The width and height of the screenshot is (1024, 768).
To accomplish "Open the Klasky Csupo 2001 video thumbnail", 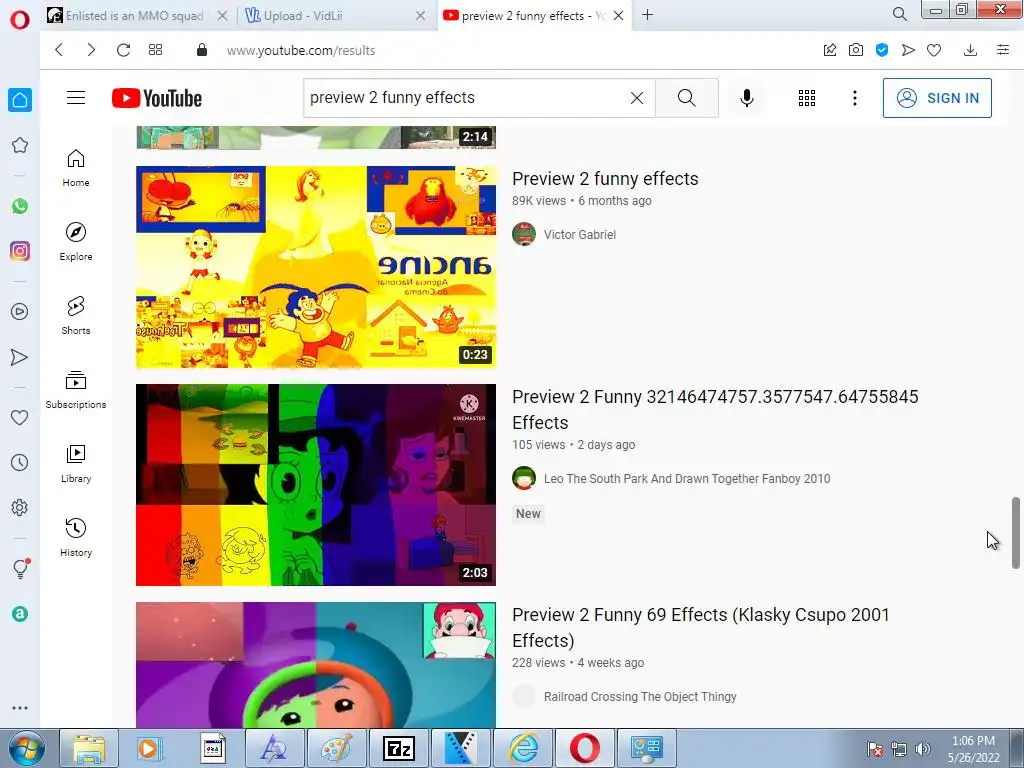I will pyautogui.click(x=316, y=665).
